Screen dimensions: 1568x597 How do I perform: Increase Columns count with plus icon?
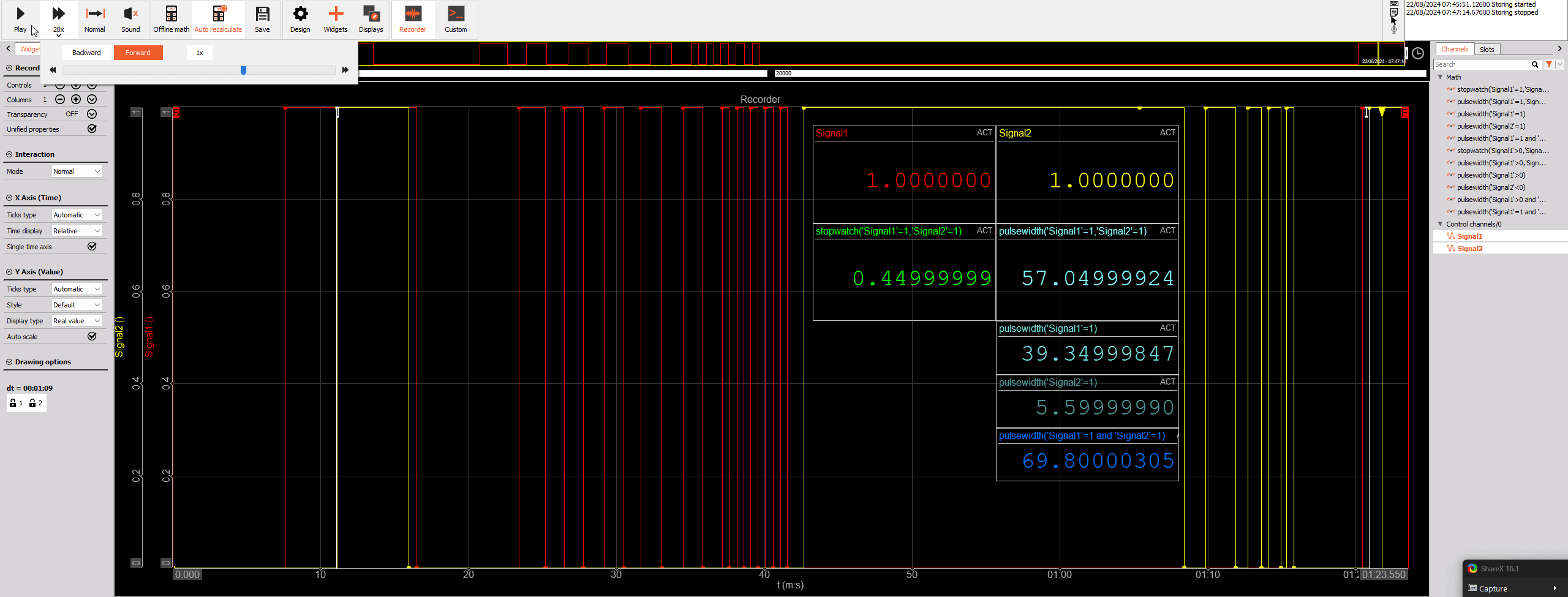[x=76, y=99]
